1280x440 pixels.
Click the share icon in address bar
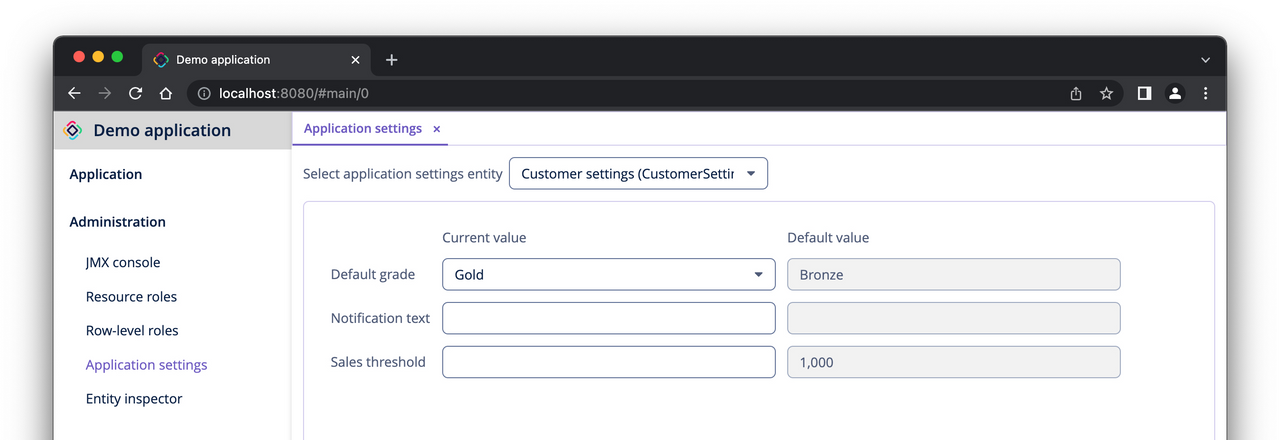coord(1076,93)
